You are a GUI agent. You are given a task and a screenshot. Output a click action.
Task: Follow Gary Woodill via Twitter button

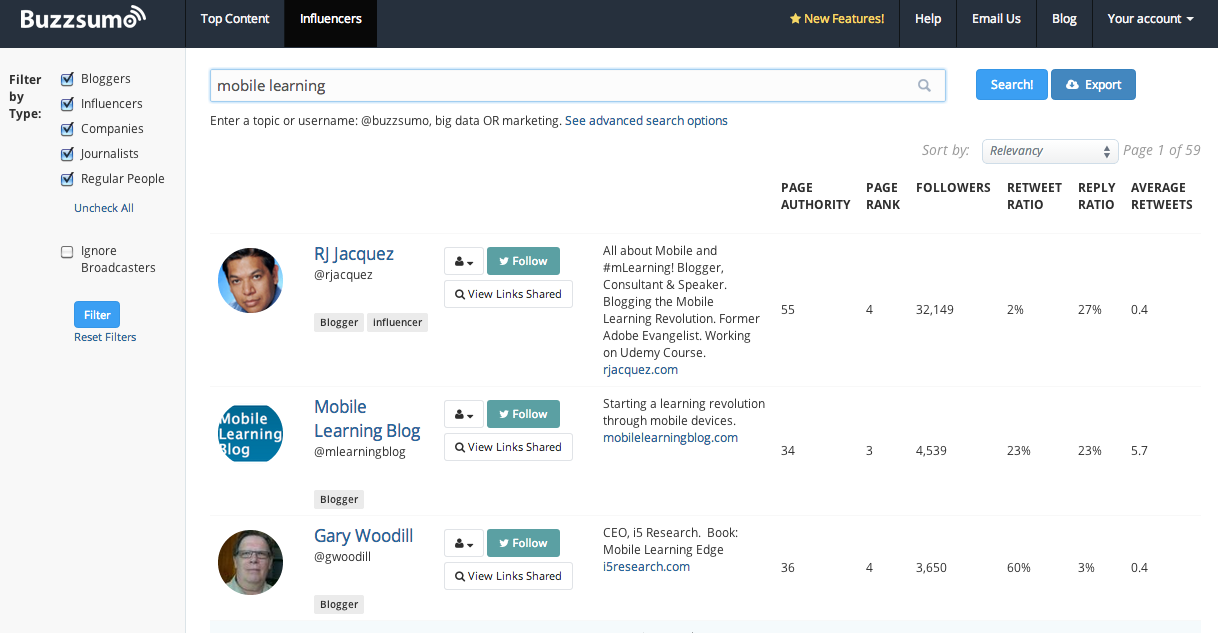tap(523, 543)
